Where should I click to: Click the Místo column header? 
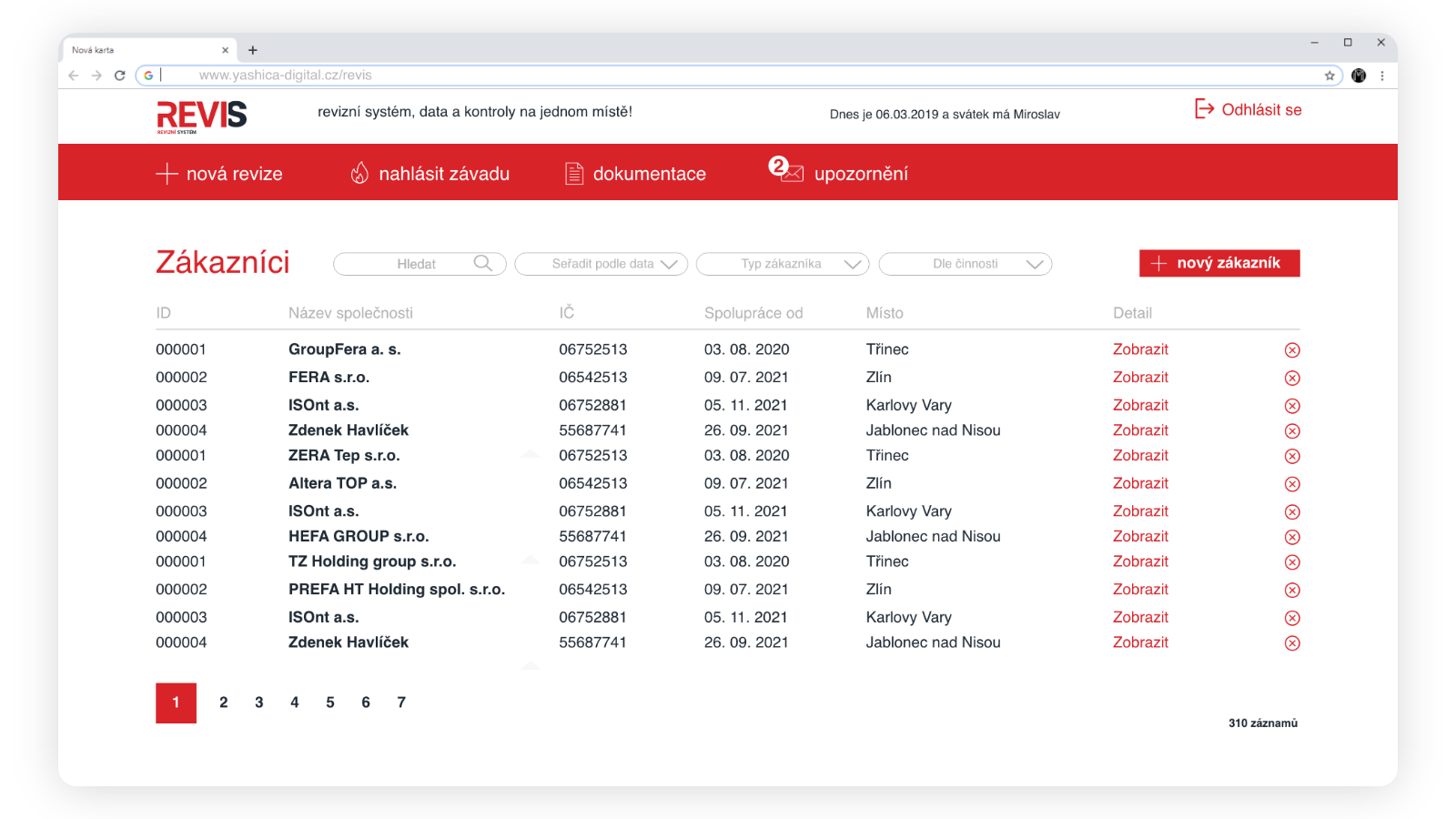tap(885, 313)
